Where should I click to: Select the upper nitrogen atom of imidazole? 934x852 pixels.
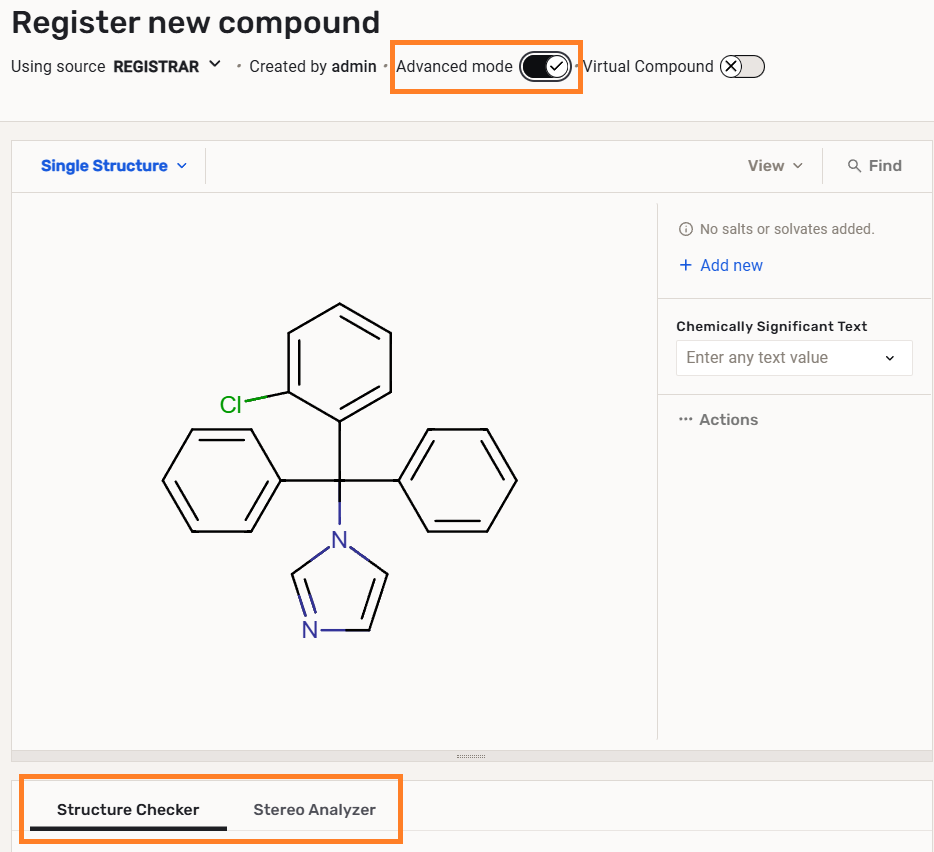340,541
